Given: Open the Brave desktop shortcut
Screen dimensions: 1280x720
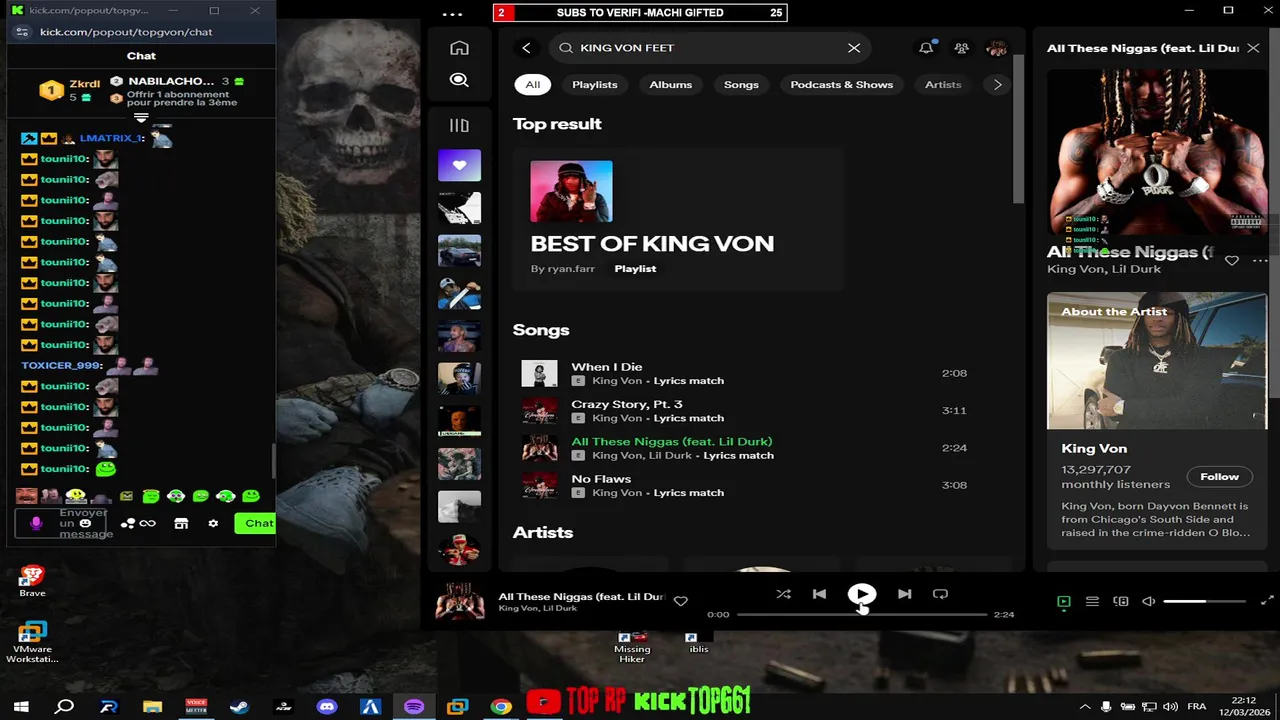Looking at the screenshot, I should [32, 581].
